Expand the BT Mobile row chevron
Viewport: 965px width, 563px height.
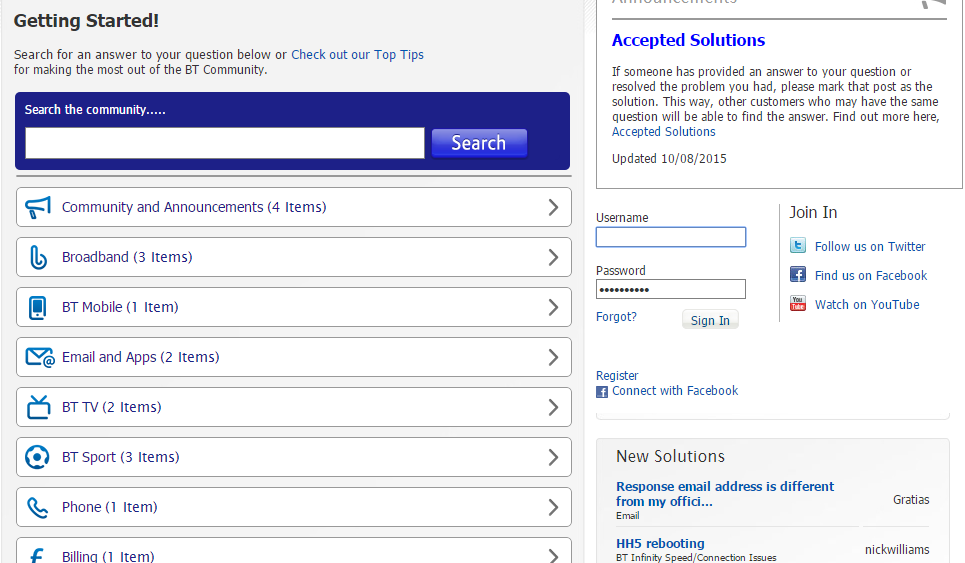coord(553,308)
